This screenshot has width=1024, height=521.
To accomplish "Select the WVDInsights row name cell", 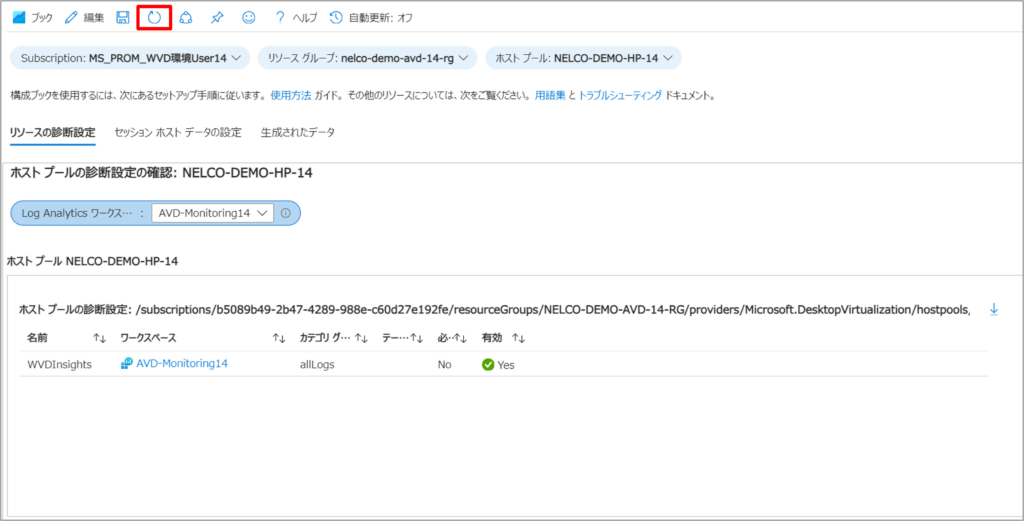I will point(59,364).
